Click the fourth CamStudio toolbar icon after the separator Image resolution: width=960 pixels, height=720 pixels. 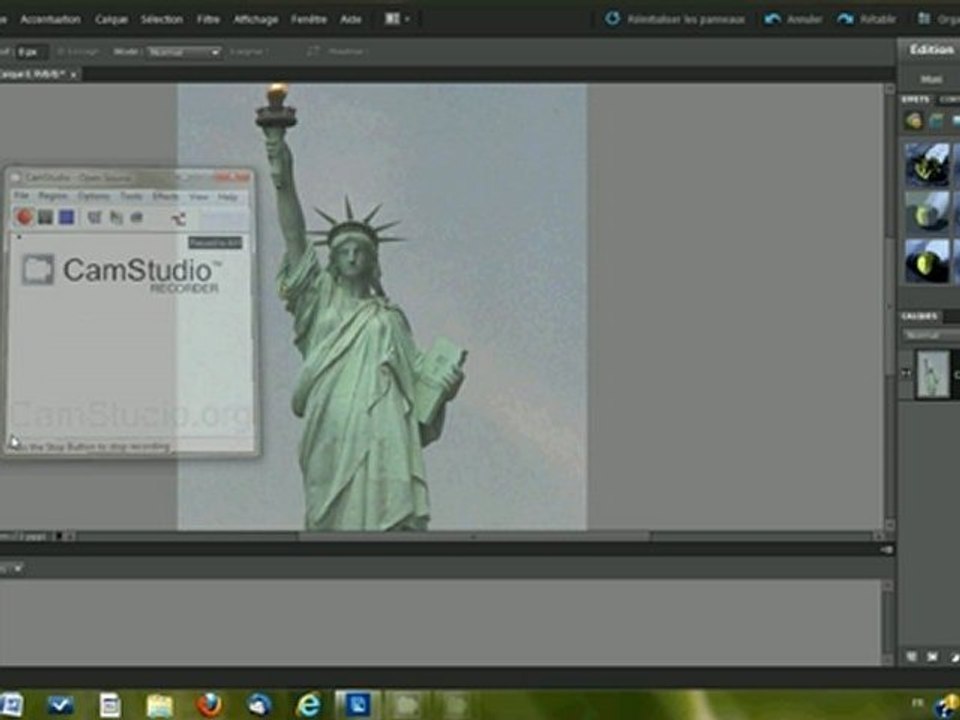point(94,217)
